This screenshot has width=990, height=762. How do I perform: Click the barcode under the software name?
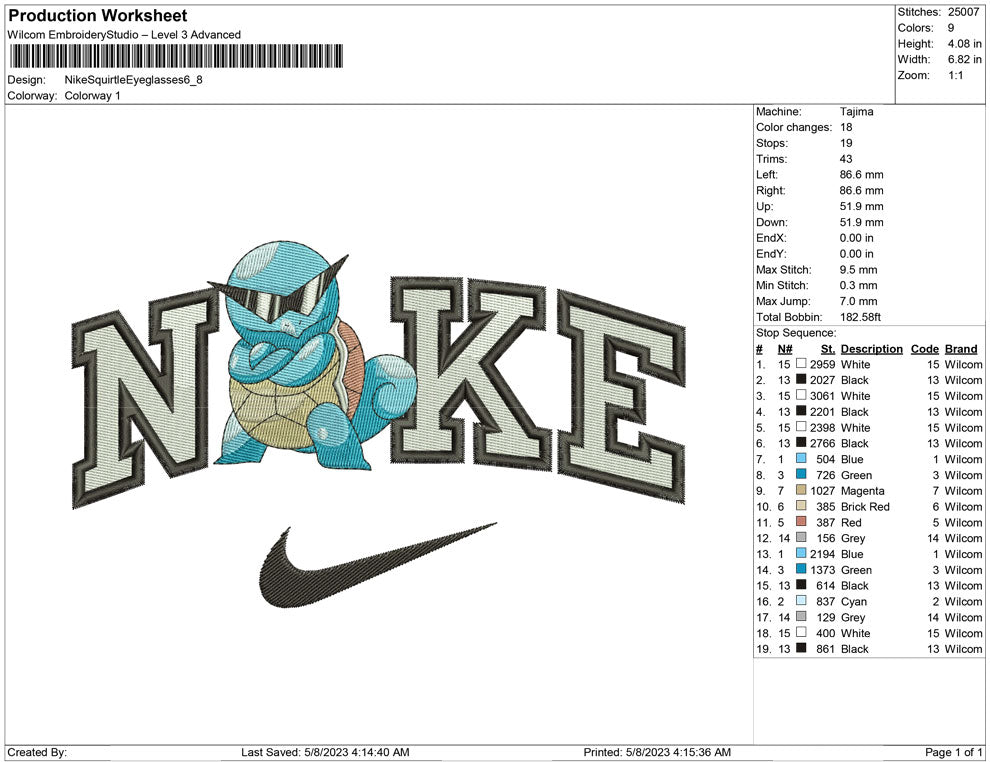[176, 56]
